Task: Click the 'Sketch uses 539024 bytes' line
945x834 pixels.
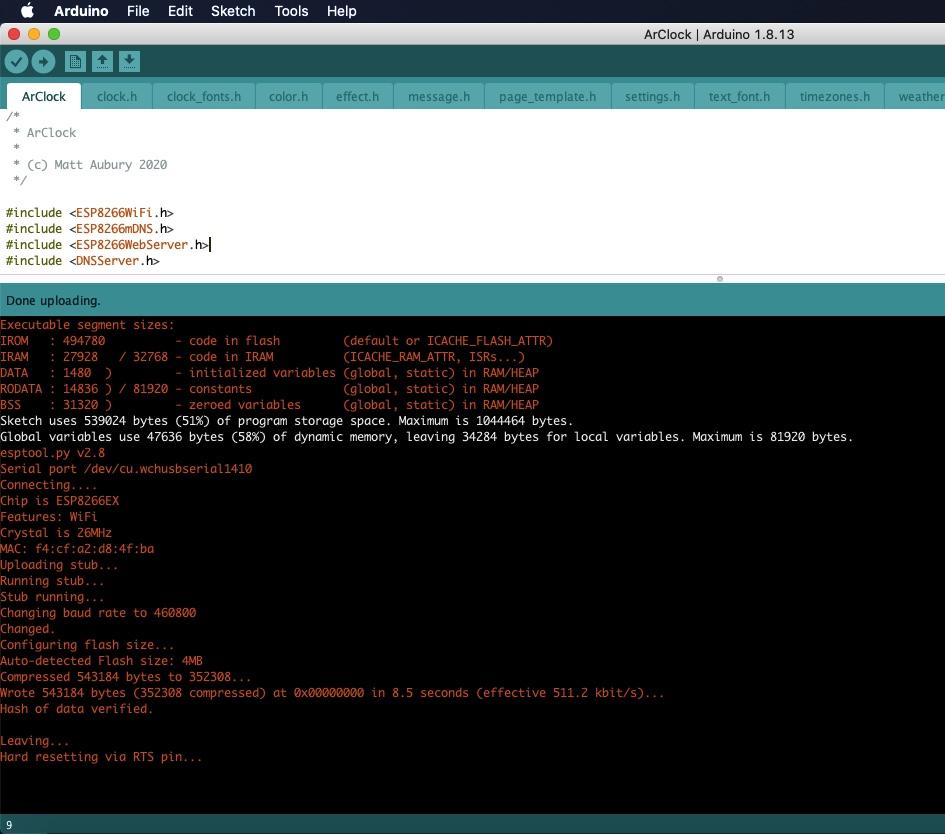Action: 287,421
